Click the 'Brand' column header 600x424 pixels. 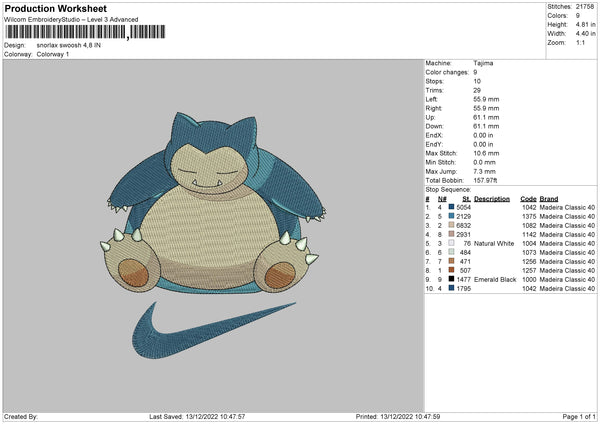(x=549, y=199)
